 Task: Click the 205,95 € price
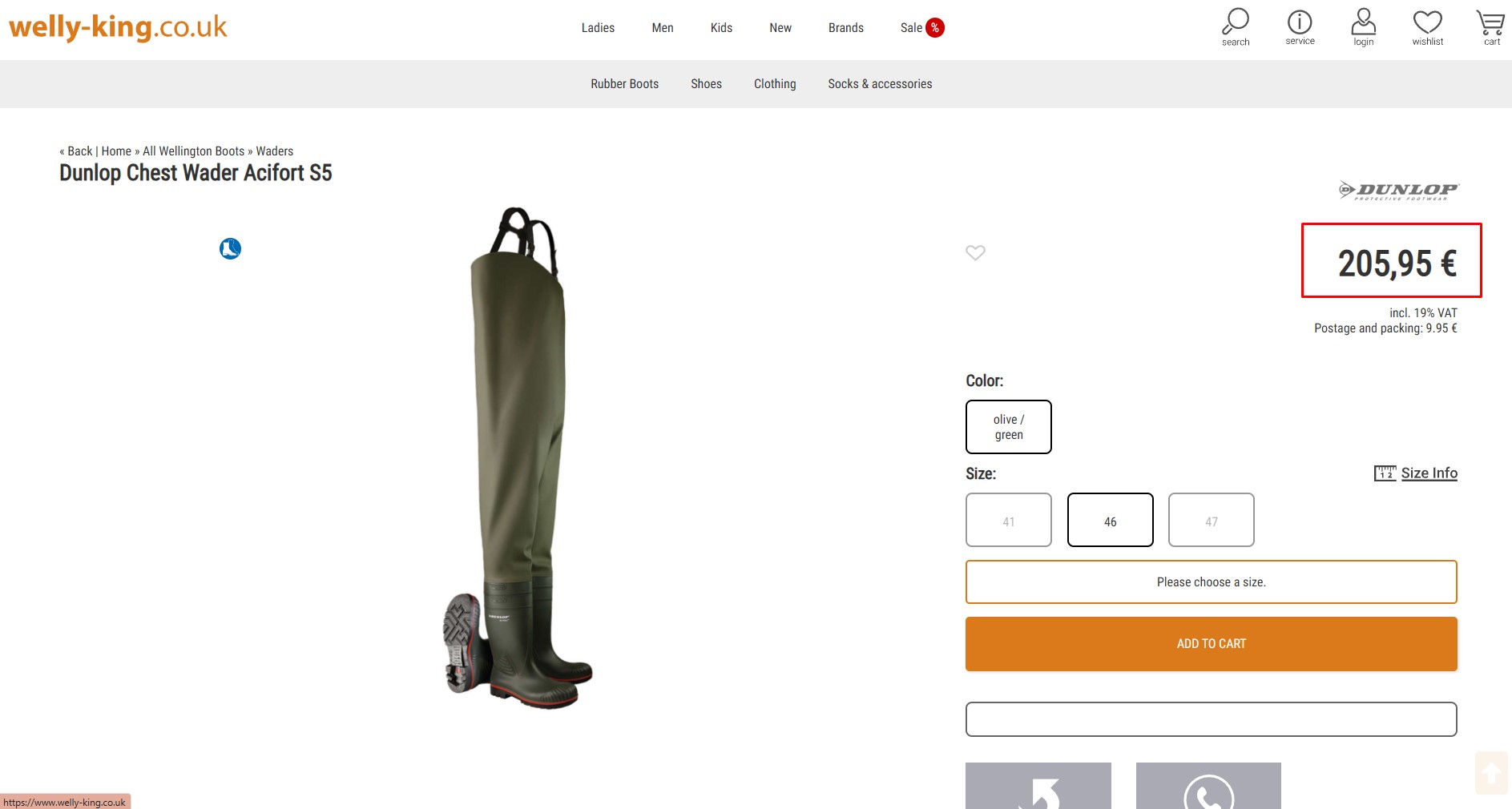click(x=1397, y=264)
